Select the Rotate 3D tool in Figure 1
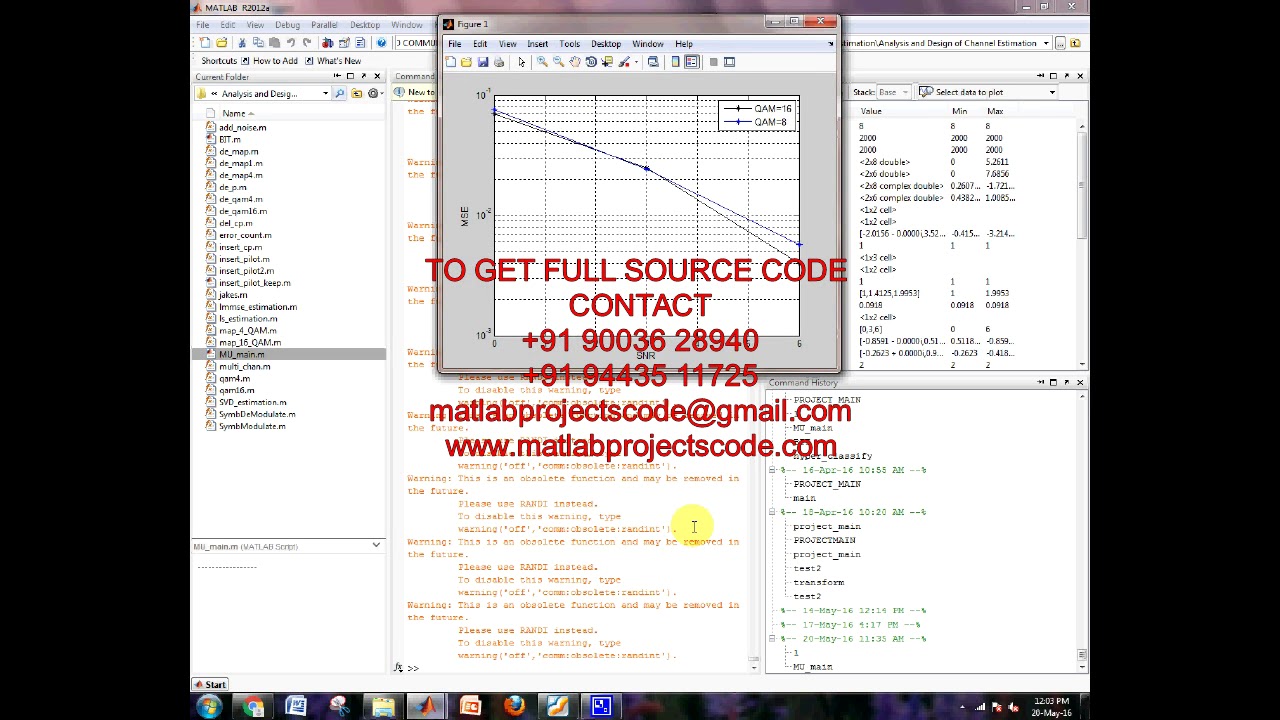 coord(591,62)
